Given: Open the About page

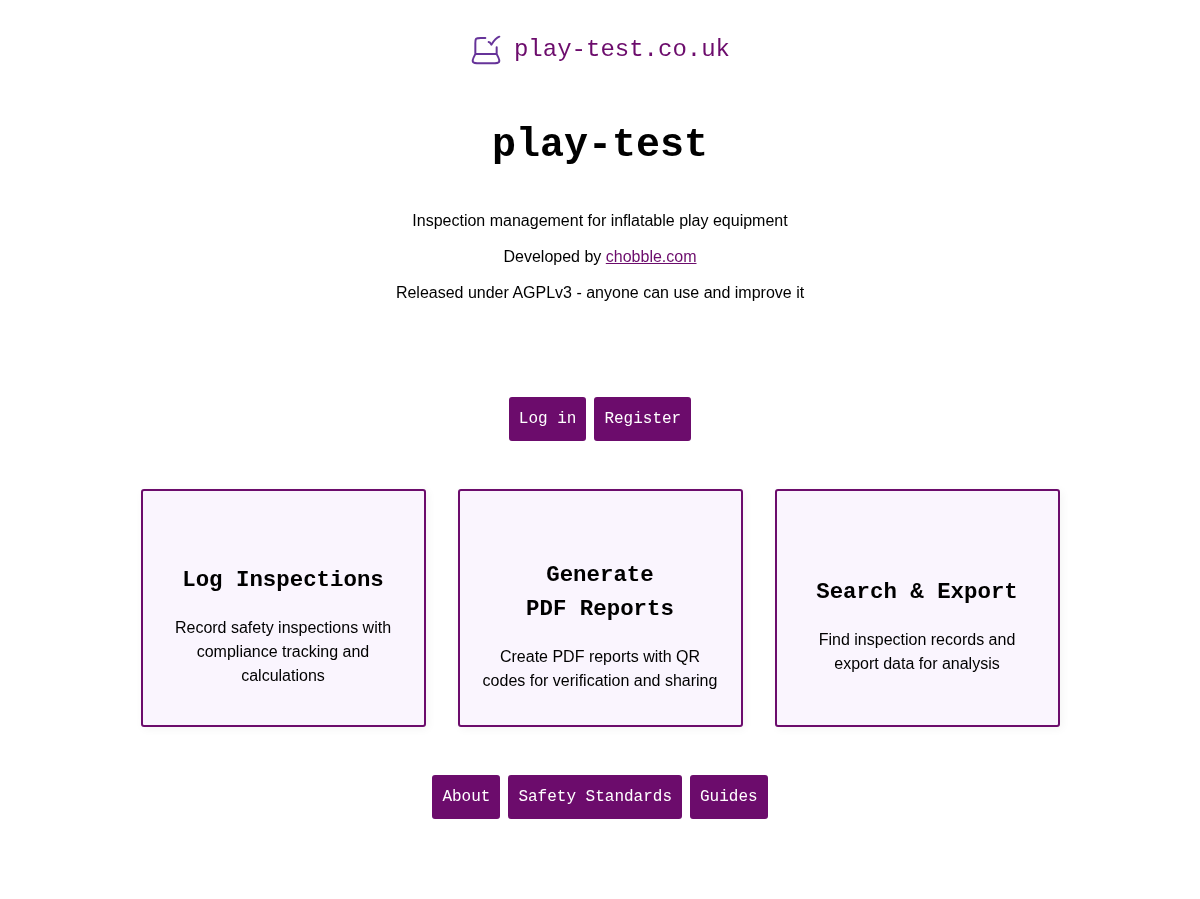Looking at the screenshot, I should 466,796.
